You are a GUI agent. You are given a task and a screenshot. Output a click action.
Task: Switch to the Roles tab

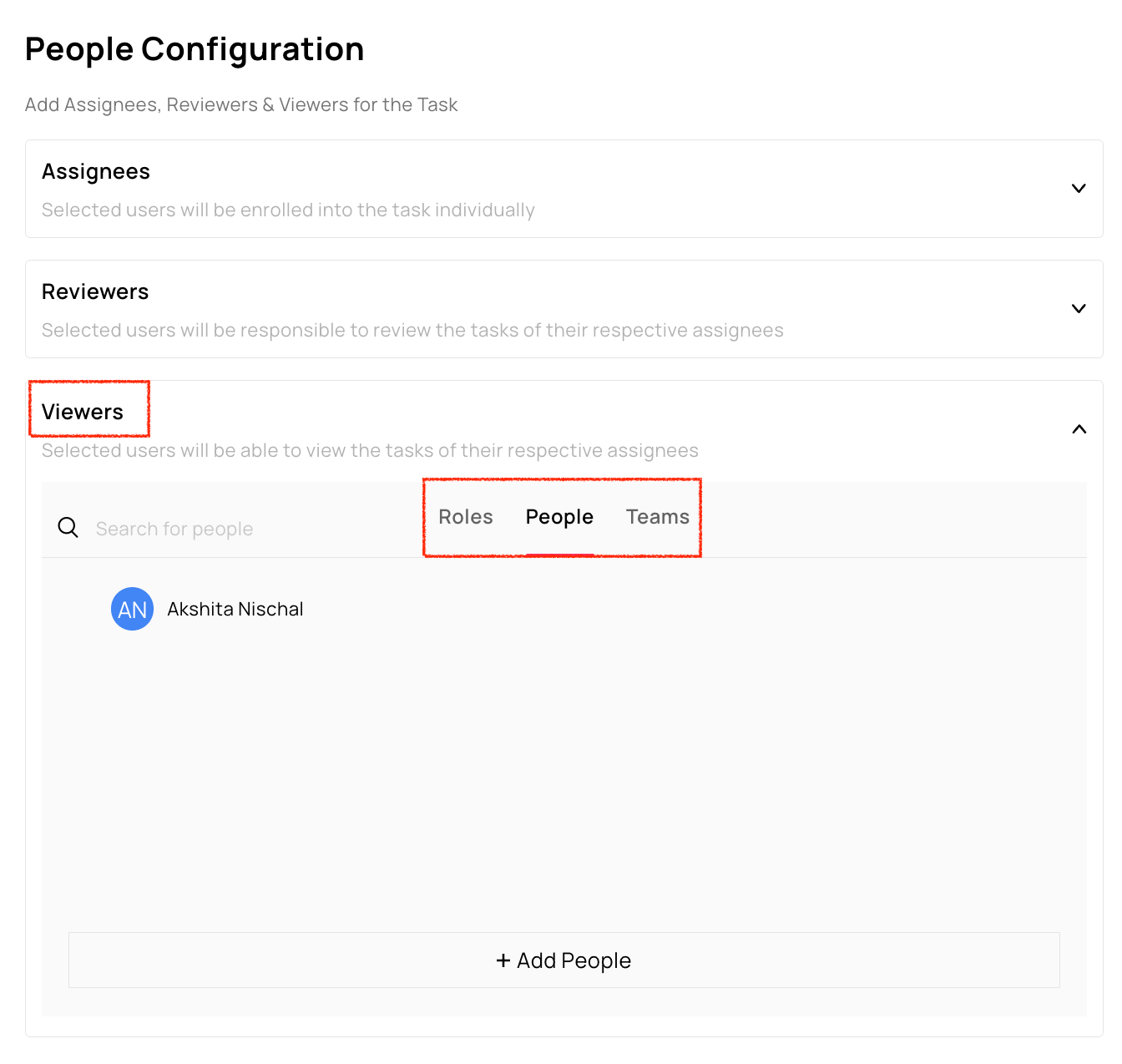pos(465,517)
